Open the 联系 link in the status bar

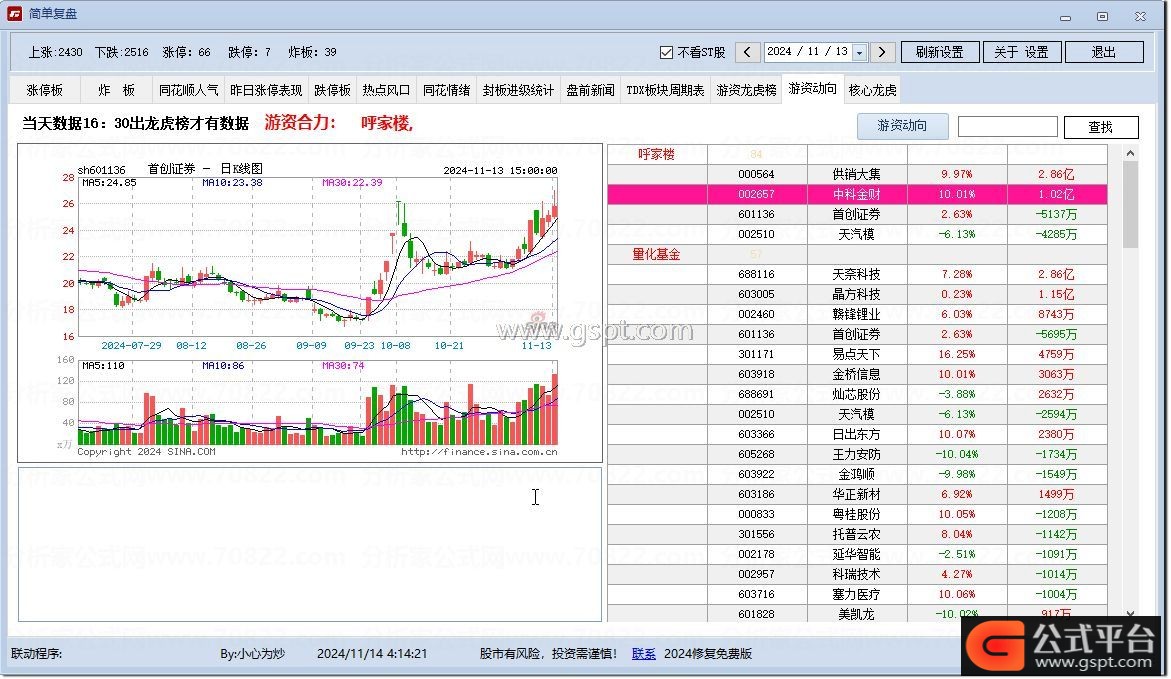pyautogui.click(x=644, y=654)
